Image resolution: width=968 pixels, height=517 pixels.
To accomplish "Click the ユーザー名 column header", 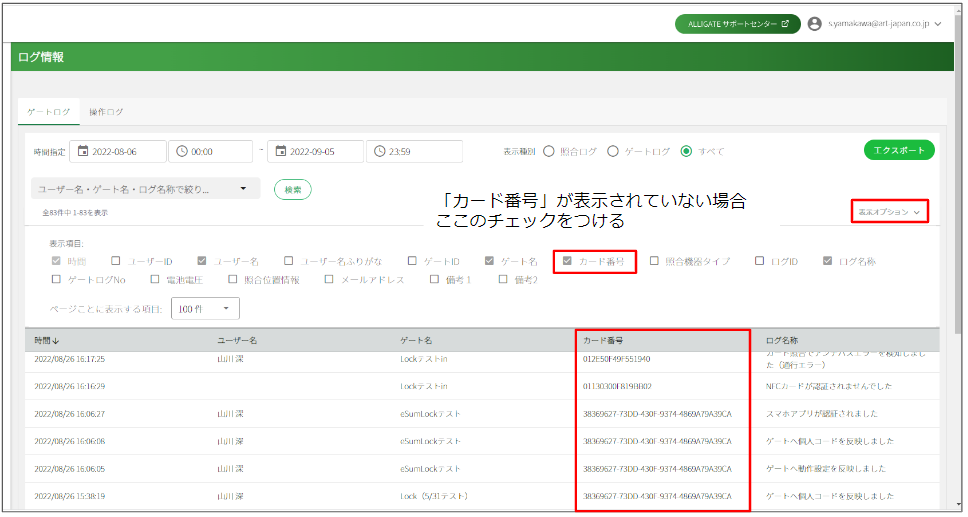I will [x=237, y=341].
